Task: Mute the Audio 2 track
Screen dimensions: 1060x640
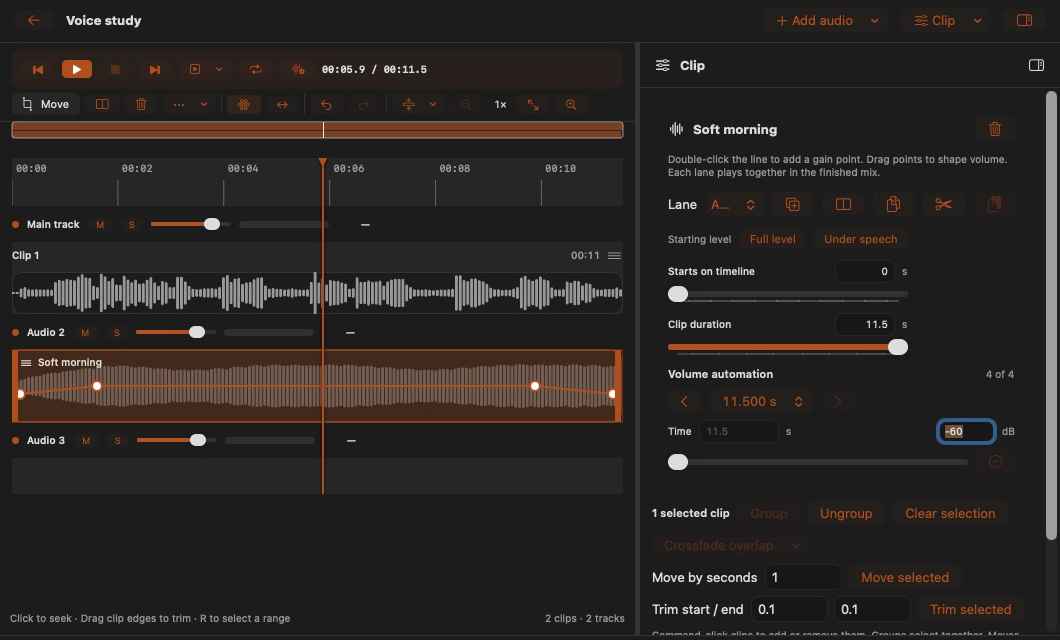Action: [x=85, y=333]
